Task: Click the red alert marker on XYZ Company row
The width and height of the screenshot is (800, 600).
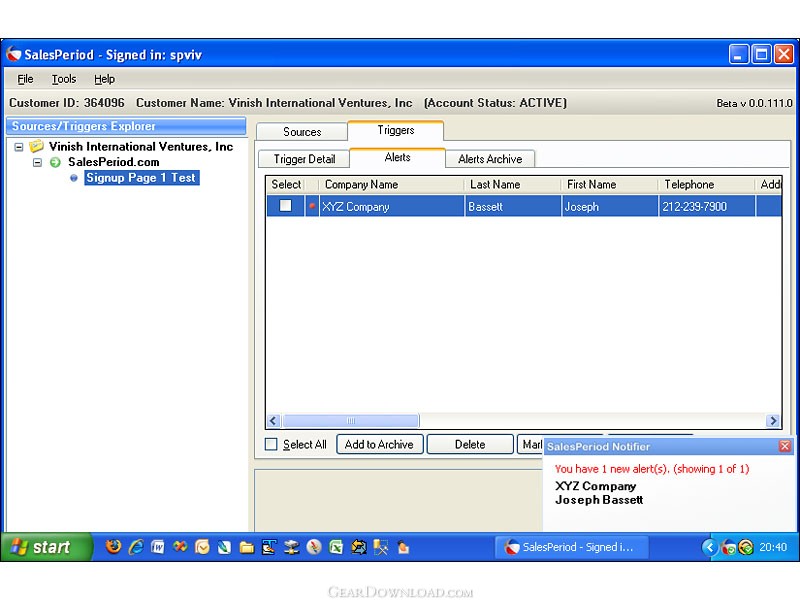Action: [312, 206]
